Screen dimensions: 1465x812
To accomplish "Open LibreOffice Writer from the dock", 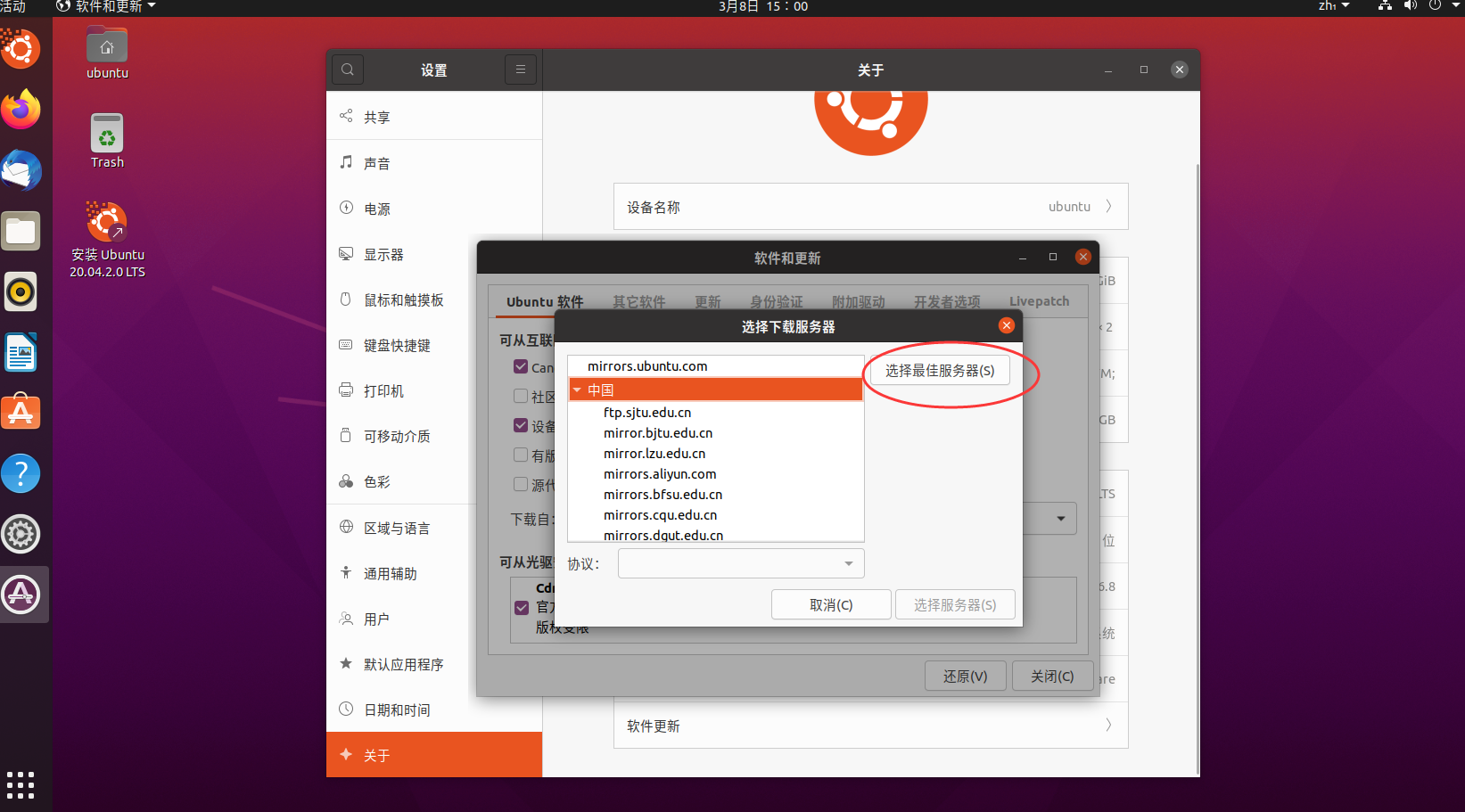I will [x=21, y=352].
